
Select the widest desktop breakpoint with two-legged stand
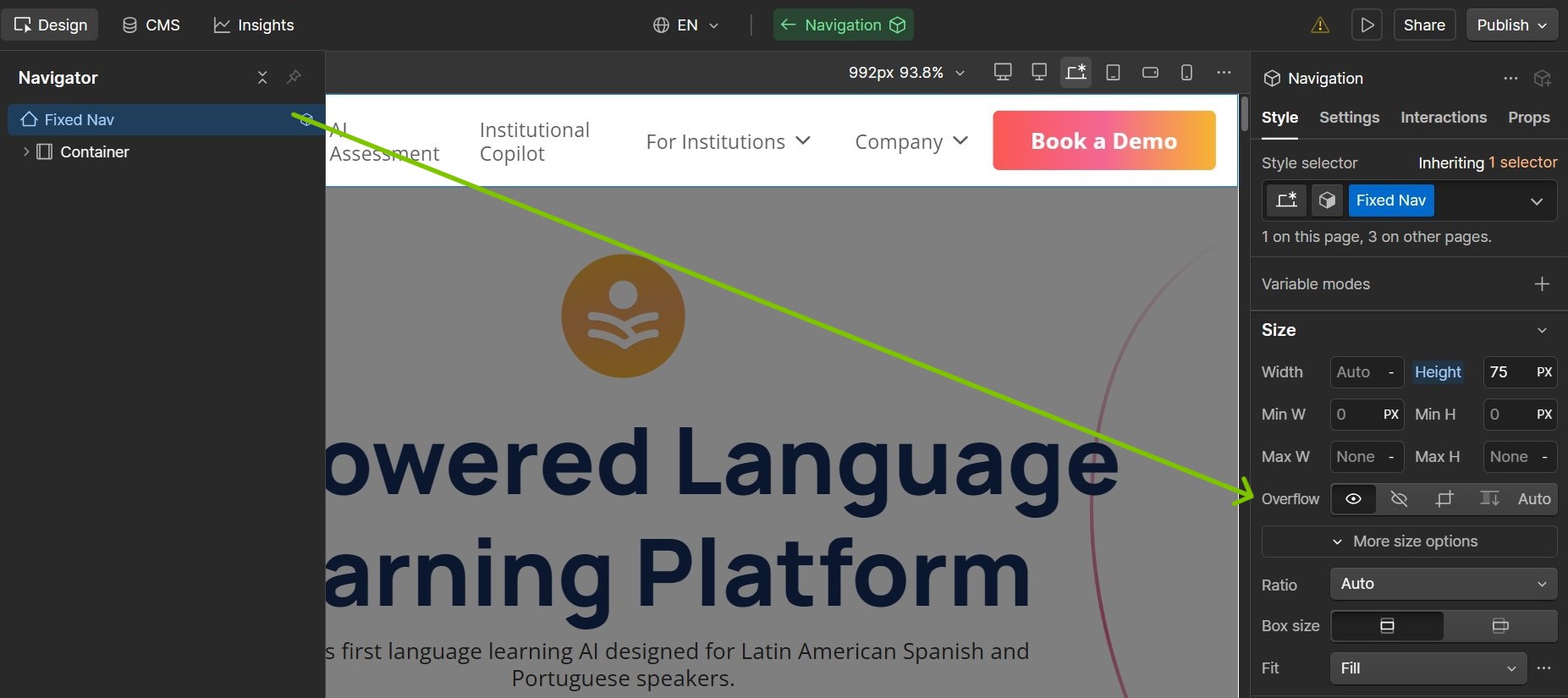tap(1003, 73)
